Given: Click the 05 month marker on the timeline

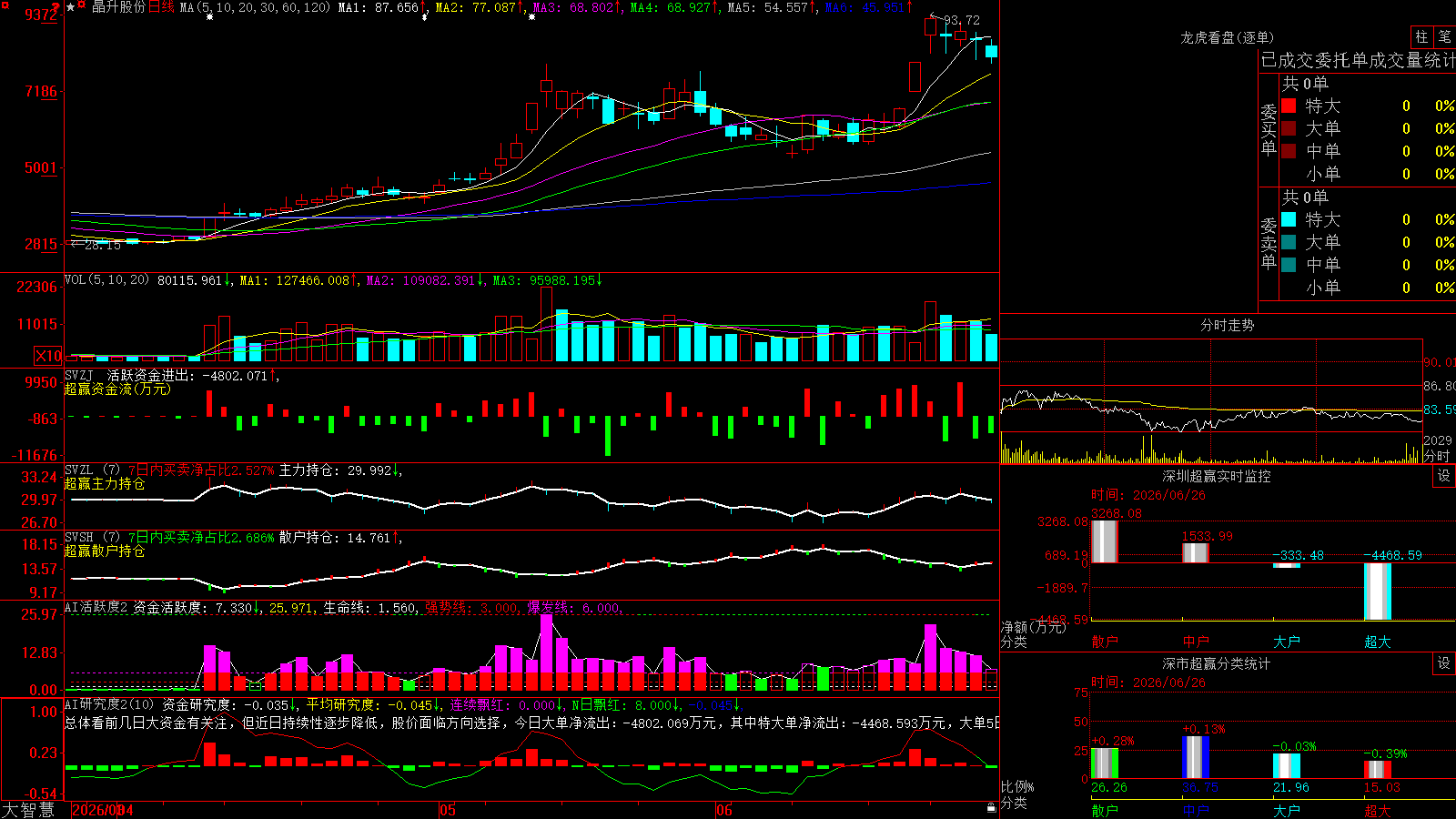Looking at the screenshot, I should [447, 810].
